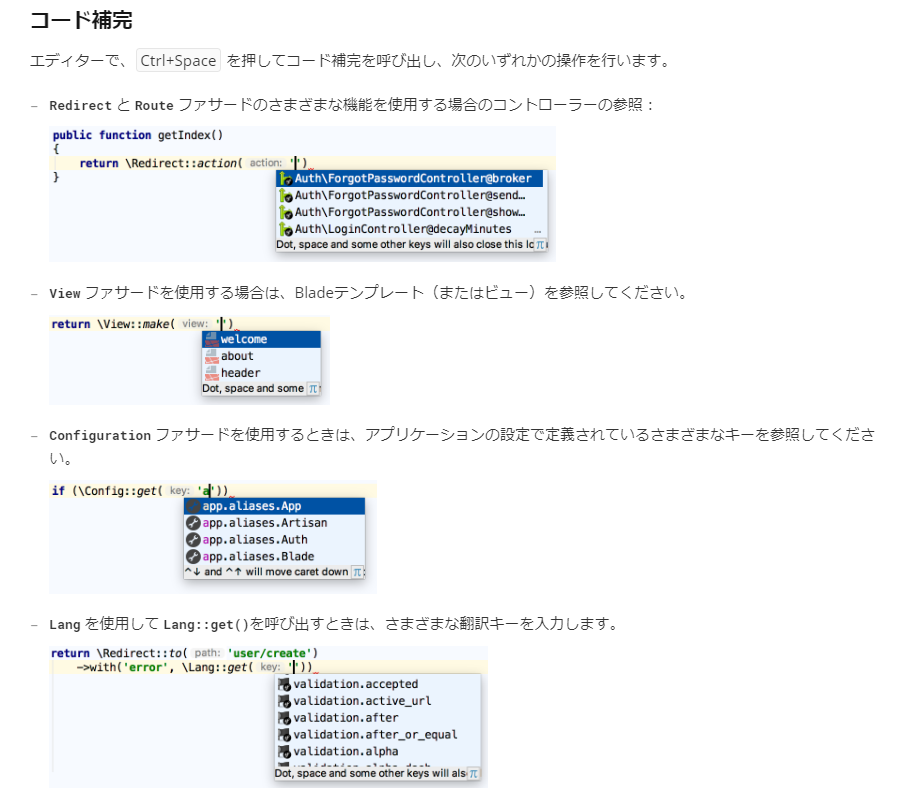The height and width of the screenshot is (801, 917).
Task: Click the Ctrl+Space shortcut badge
Action: click(178, 60)
